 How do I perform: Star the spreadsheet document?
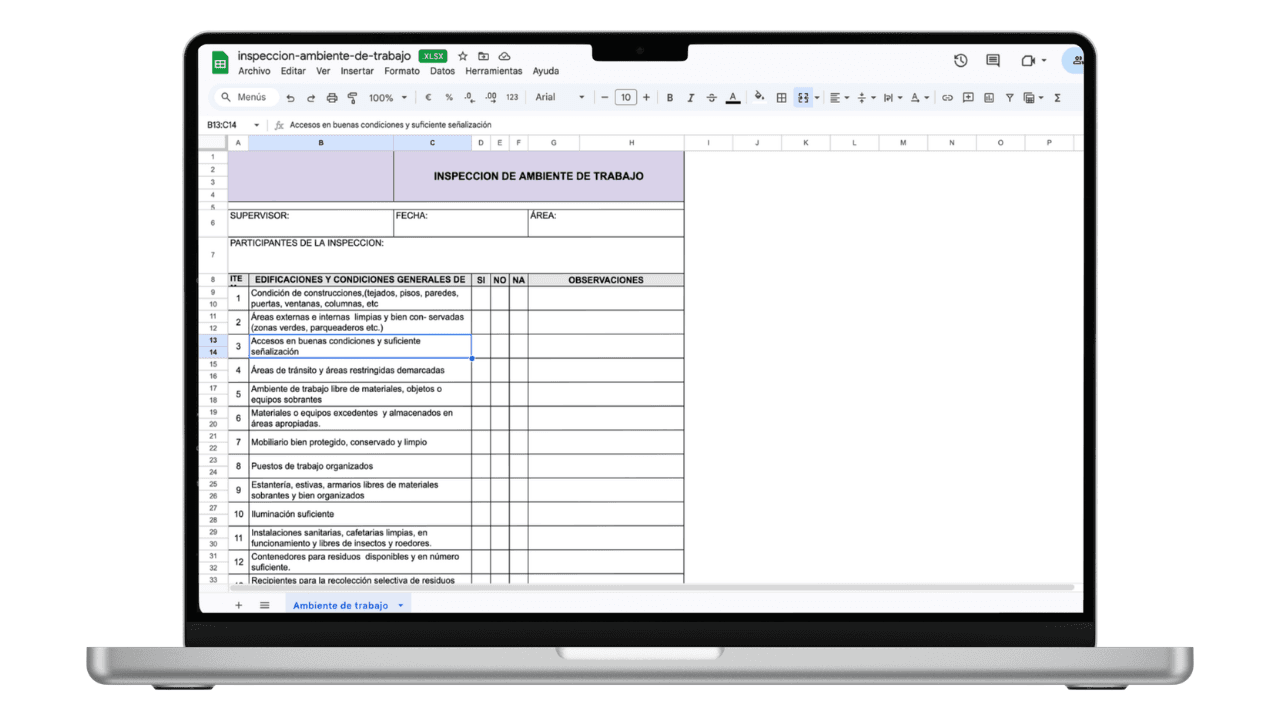[x=462, y=57]
